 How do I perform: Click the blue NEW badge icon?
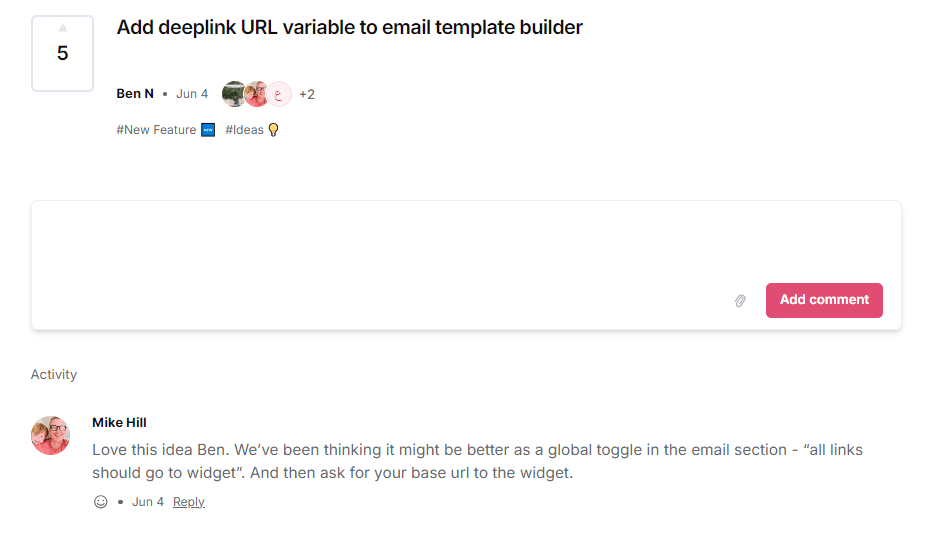click(x=208, y=130)
